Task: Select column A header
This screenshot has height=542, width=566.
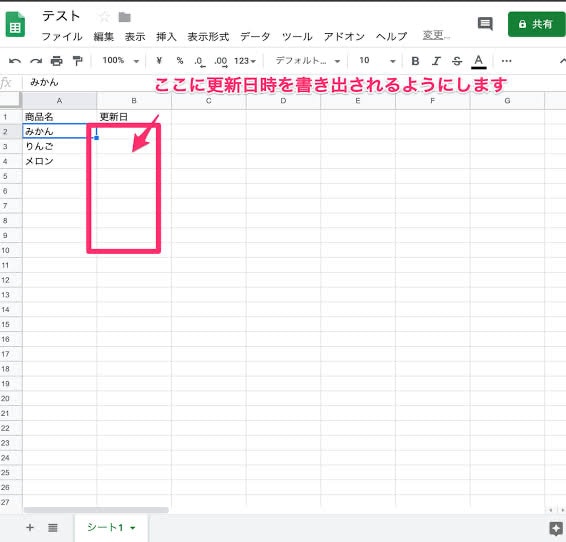Action: (60, 101)
